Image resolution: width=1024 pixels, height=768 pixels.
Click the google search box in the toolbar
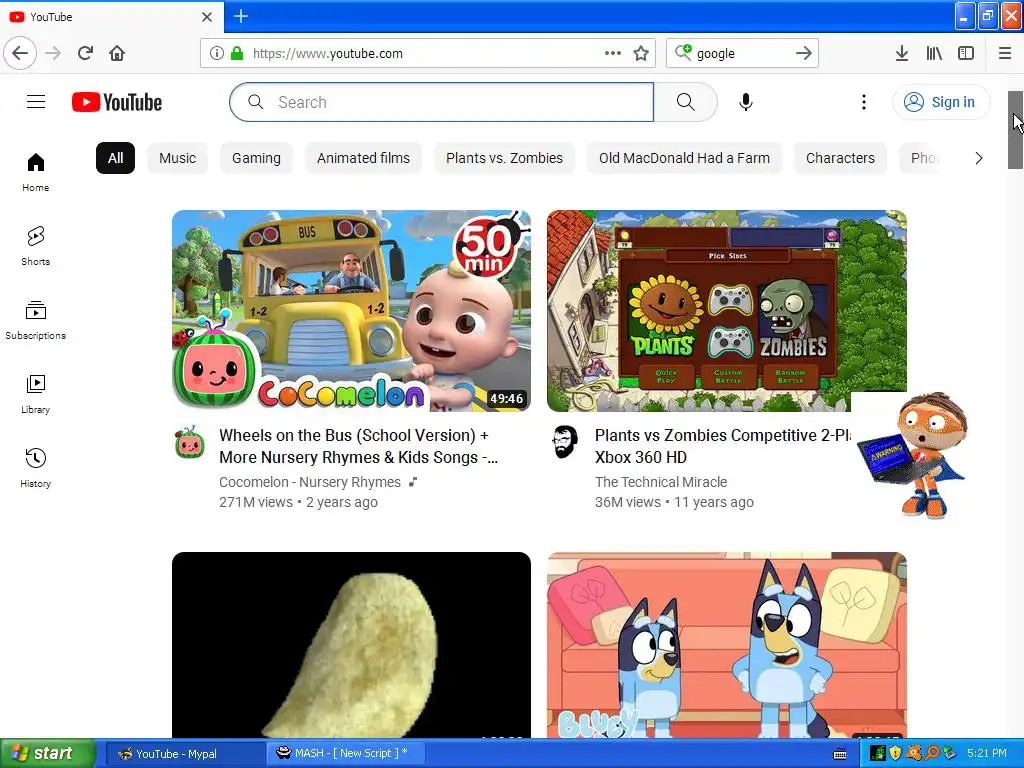pyautogui.click(x=742, y=53)
